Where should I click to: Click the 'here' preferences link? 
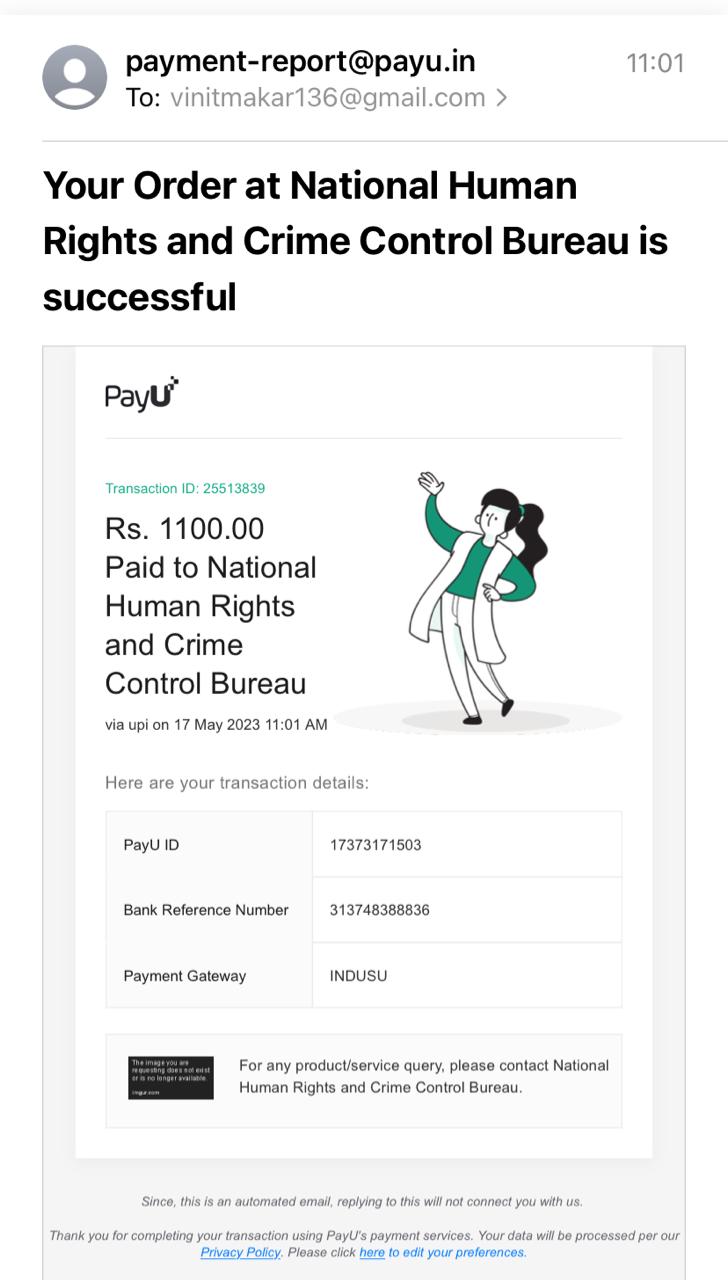pos(372,1252)
